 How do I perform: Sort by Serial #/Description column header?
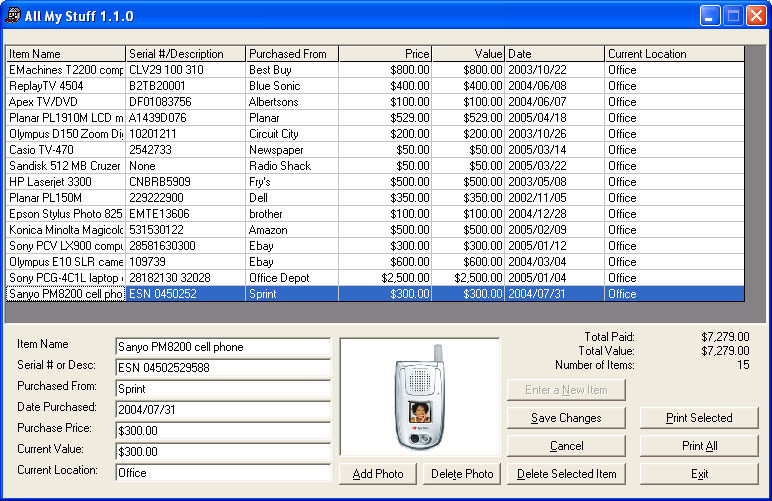click(186, 54)
